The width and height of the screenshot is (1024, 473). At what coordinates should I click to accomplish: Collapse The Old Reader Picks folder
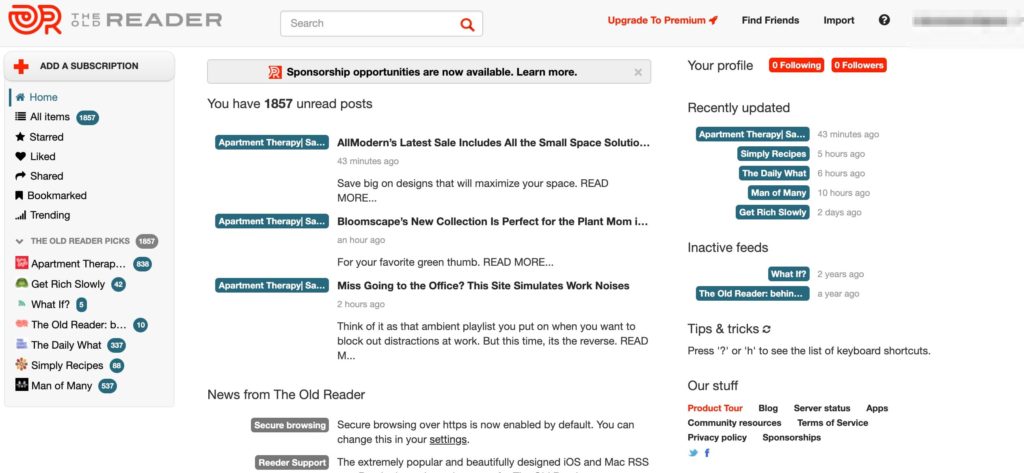20,242
